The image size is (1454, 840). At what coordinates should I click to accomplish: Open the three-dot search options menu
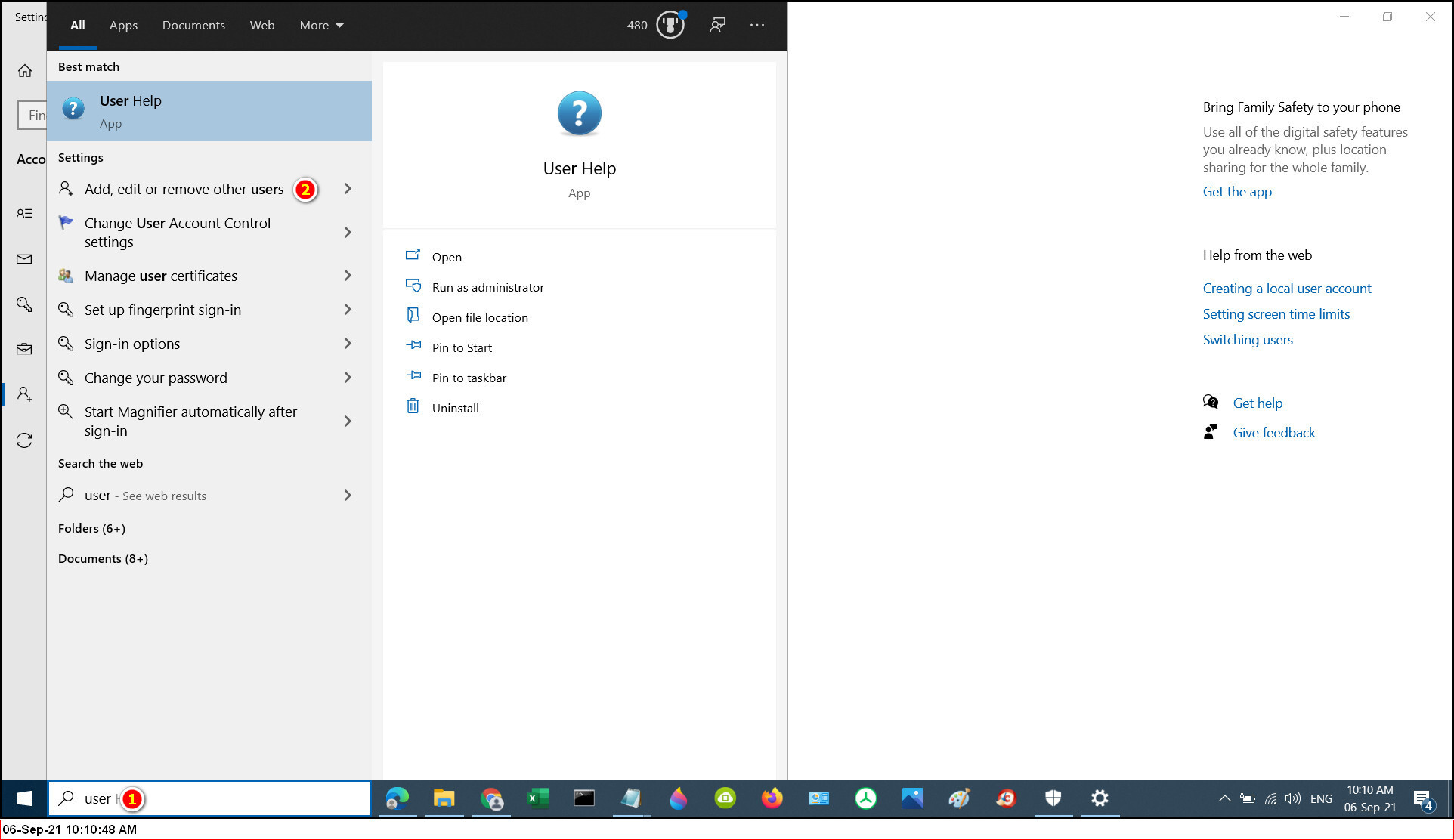[756, 25]
